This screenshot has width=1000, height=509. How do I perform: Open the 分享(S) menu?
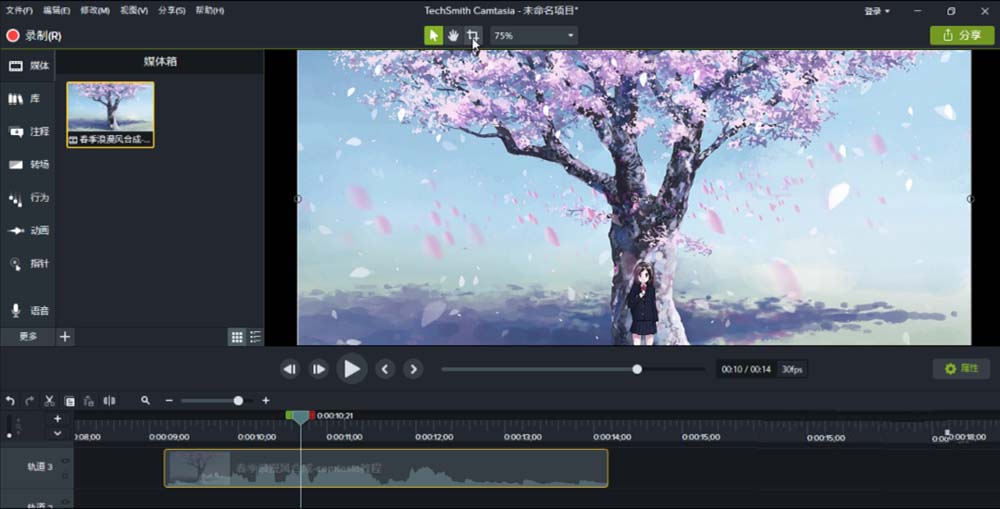172,10
